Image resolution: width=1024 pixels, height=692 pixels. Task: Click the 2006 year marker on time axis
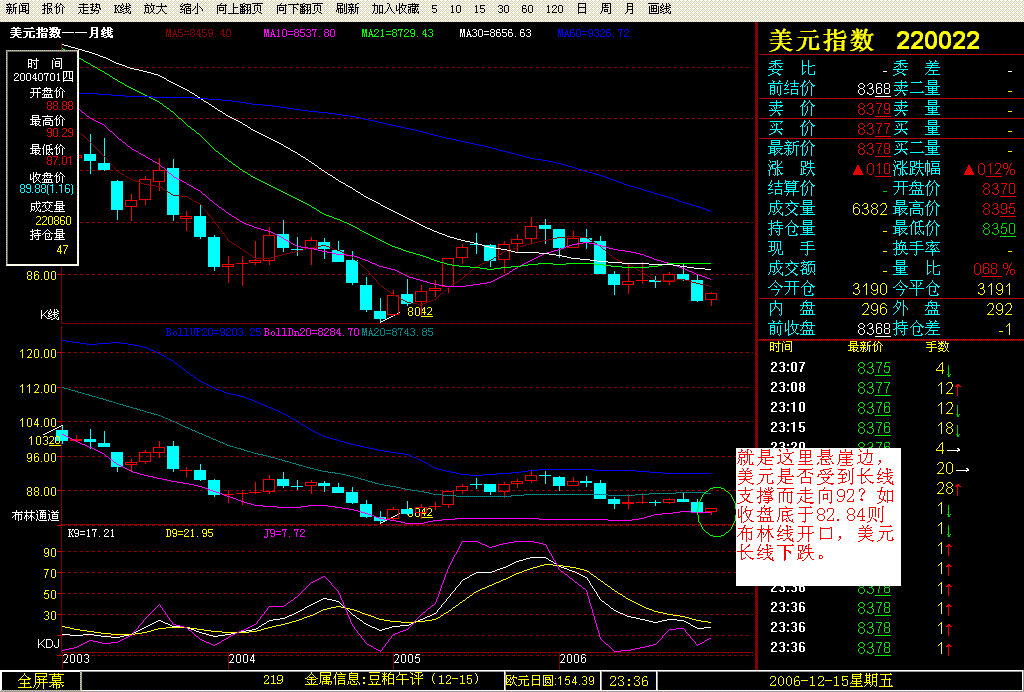click(x=573, y=659)
